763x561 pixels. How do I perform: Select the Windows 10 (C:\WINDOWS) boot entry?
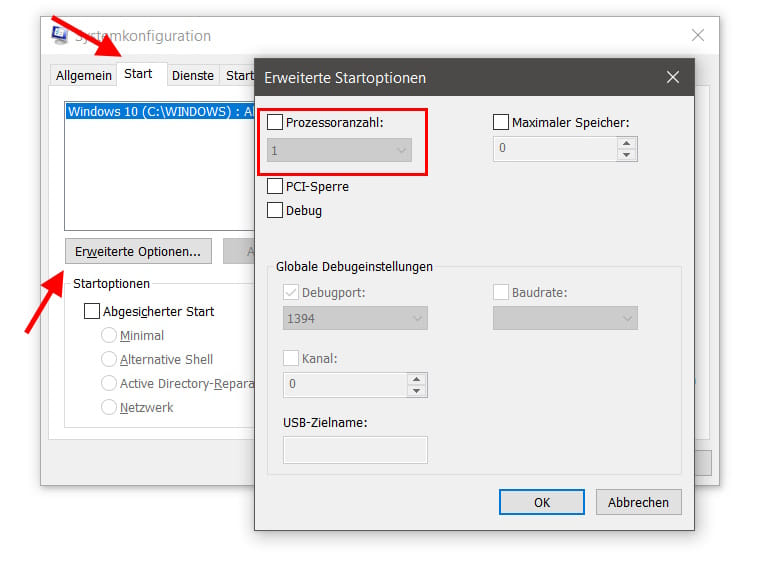(x=160, y=111)
